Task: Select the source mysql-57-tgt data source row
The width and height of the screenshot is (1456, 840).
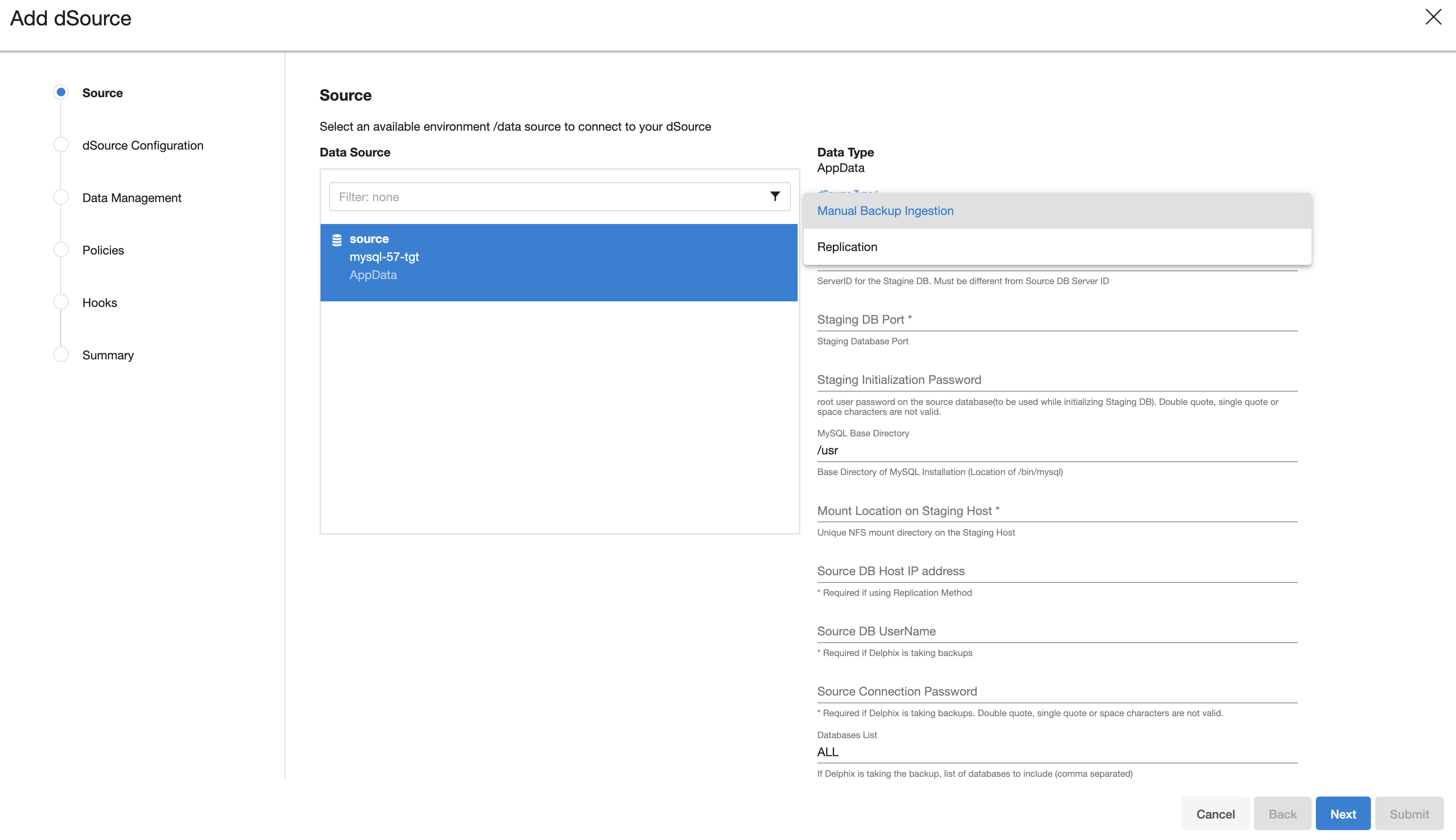Action: [x=558, y=263]
